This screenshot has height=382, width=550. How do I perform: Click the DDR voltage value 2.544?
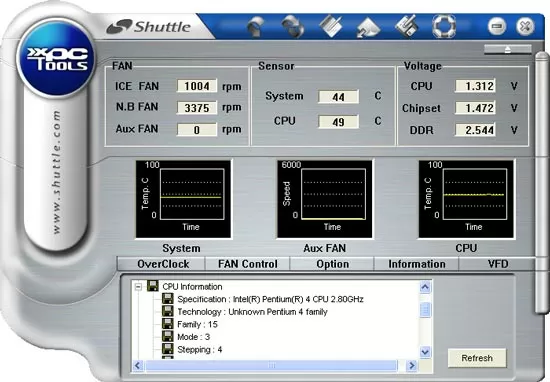(475, 130)
